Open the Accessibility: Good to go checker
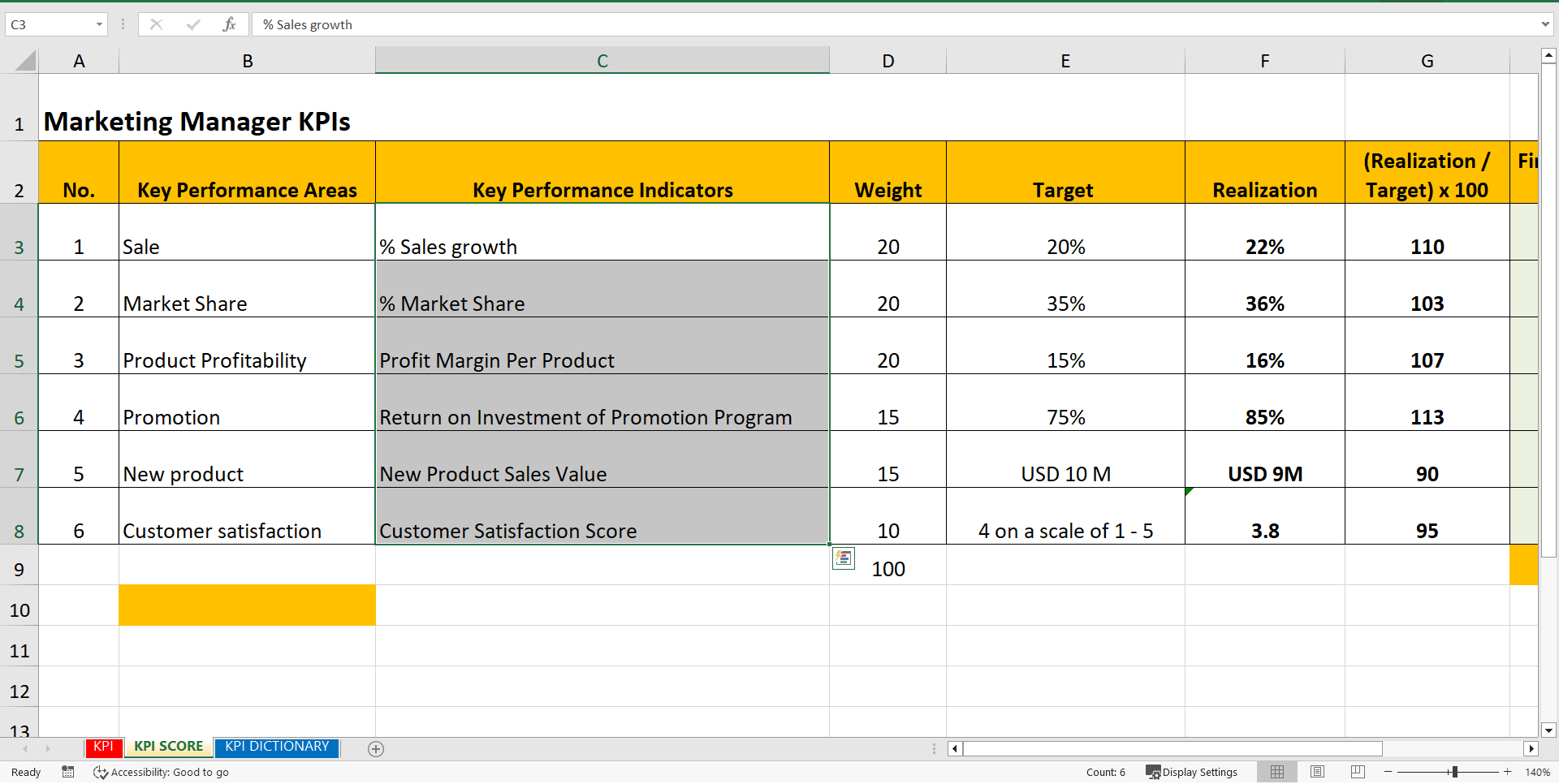 tap(161, 772)
